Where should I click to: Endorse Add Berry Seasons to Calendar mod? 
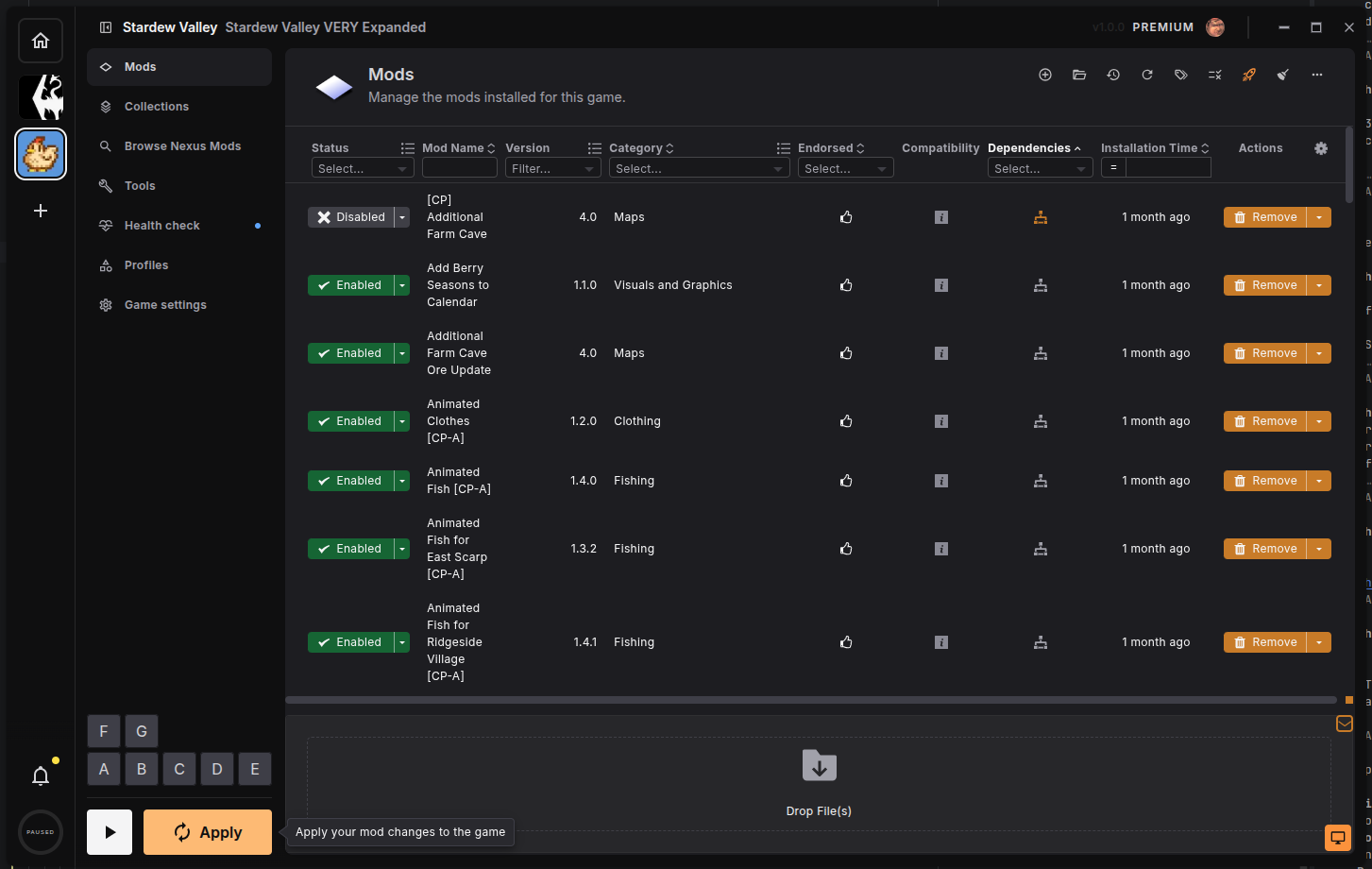pyautogui.click(x=846, y=285)
